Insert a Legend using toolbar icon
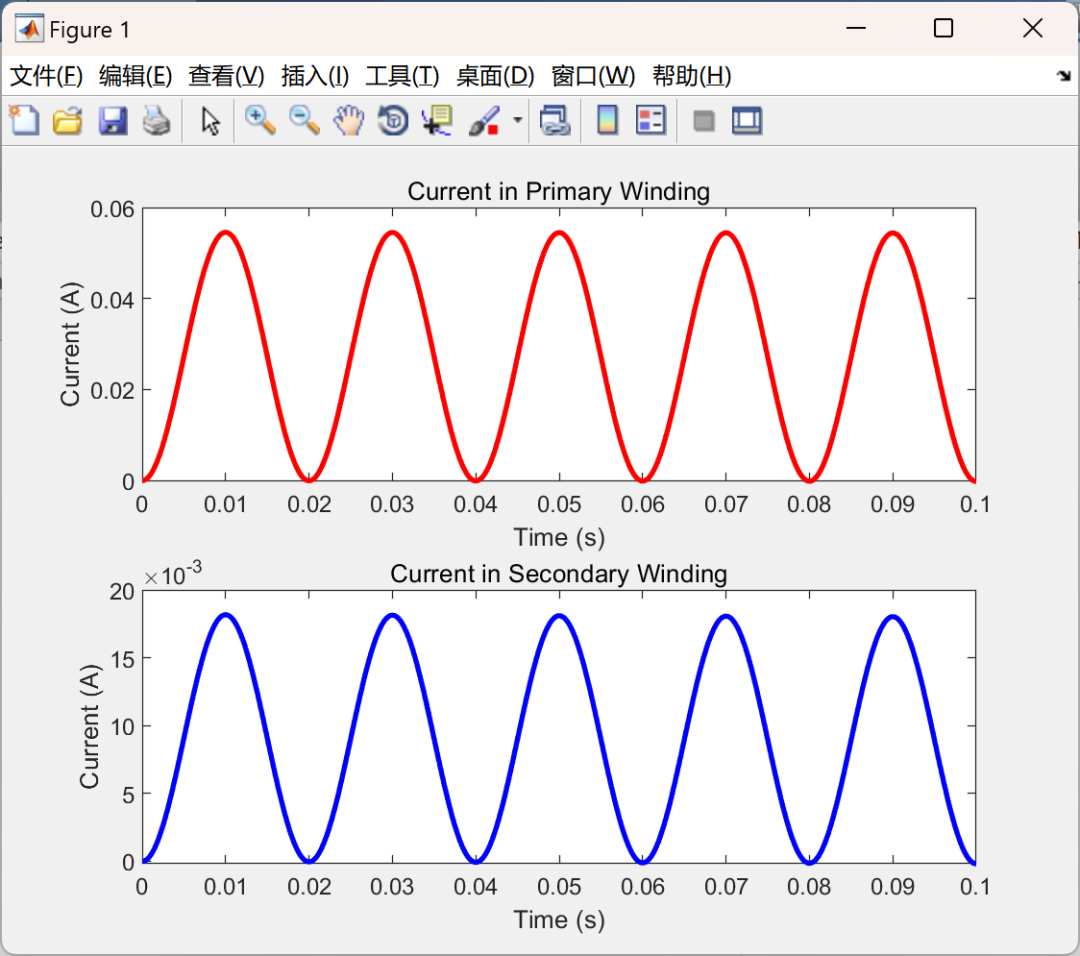Screen dimensions: 1080x956 (x=651, y=121)
